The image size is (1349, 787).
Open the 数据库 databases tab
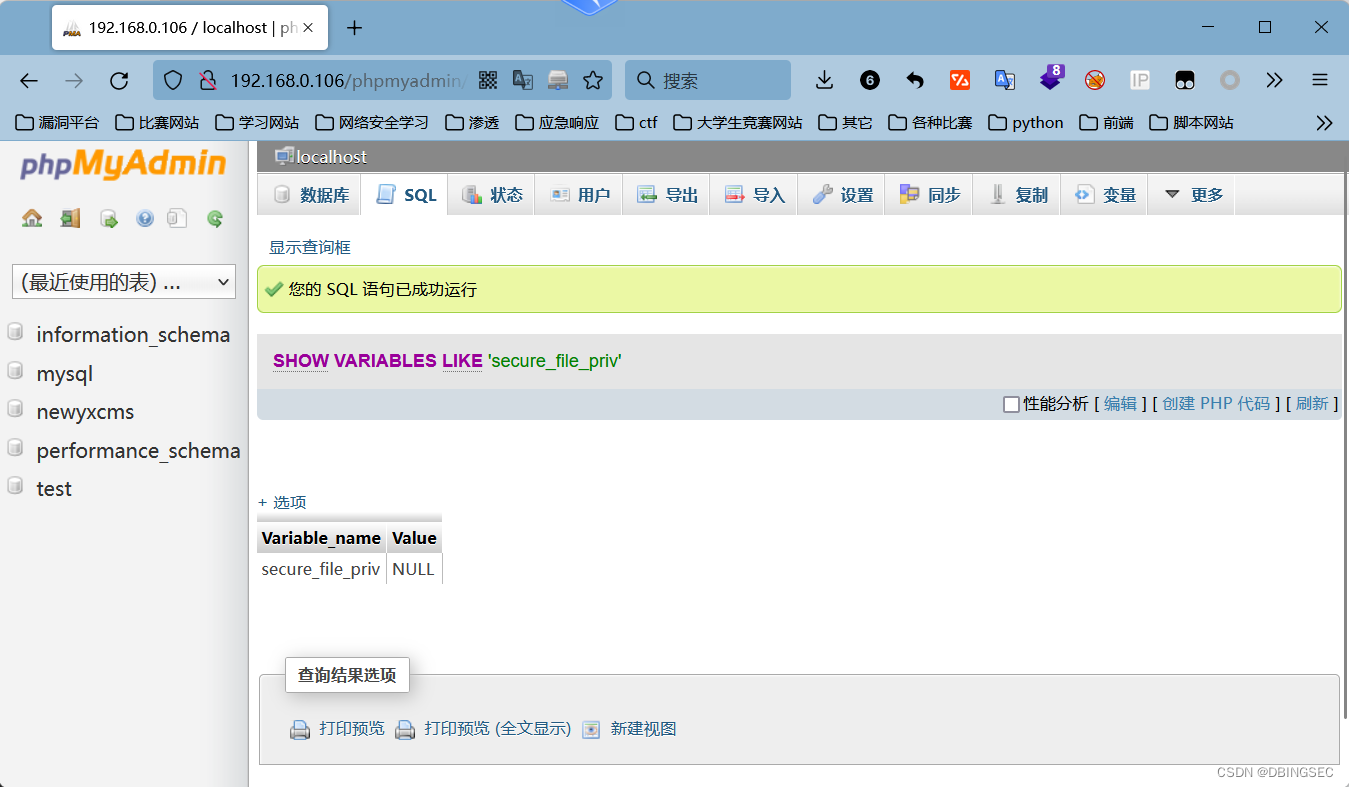pos(311,195)
